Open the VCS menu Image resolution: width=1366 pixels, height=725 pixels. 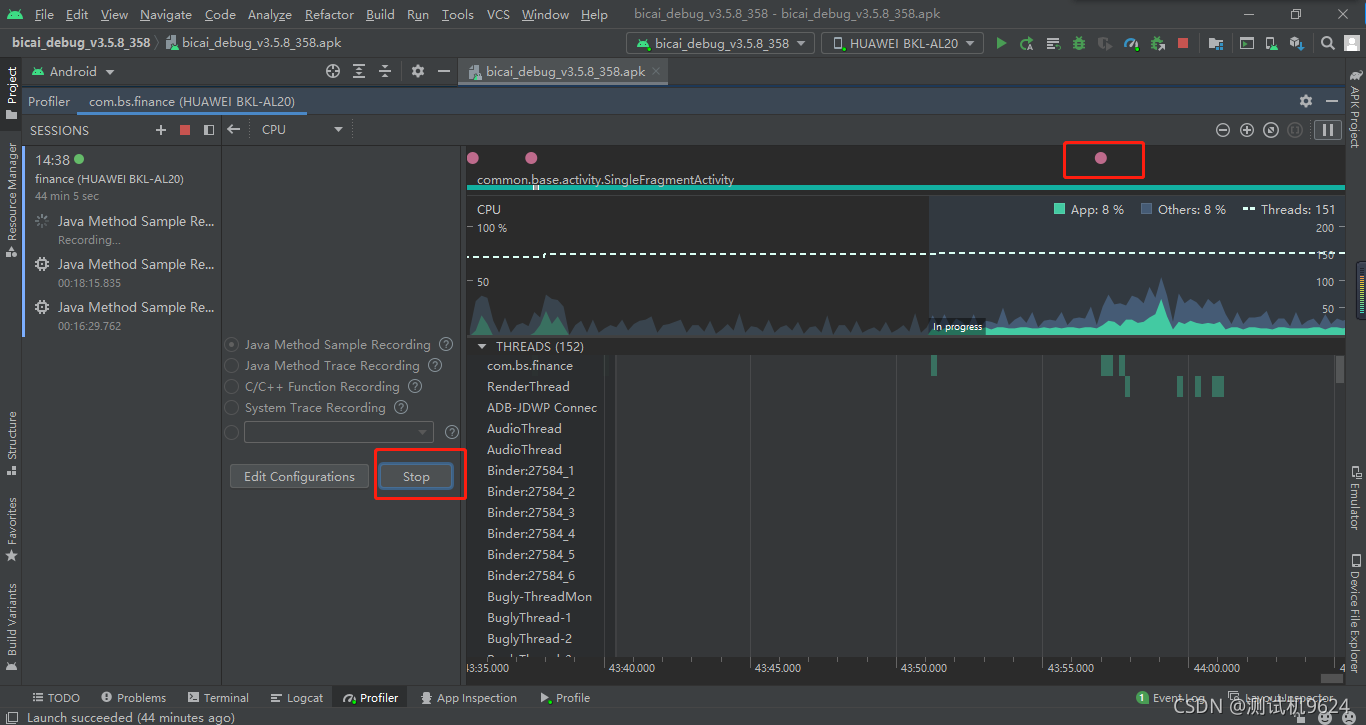point(498,14)
